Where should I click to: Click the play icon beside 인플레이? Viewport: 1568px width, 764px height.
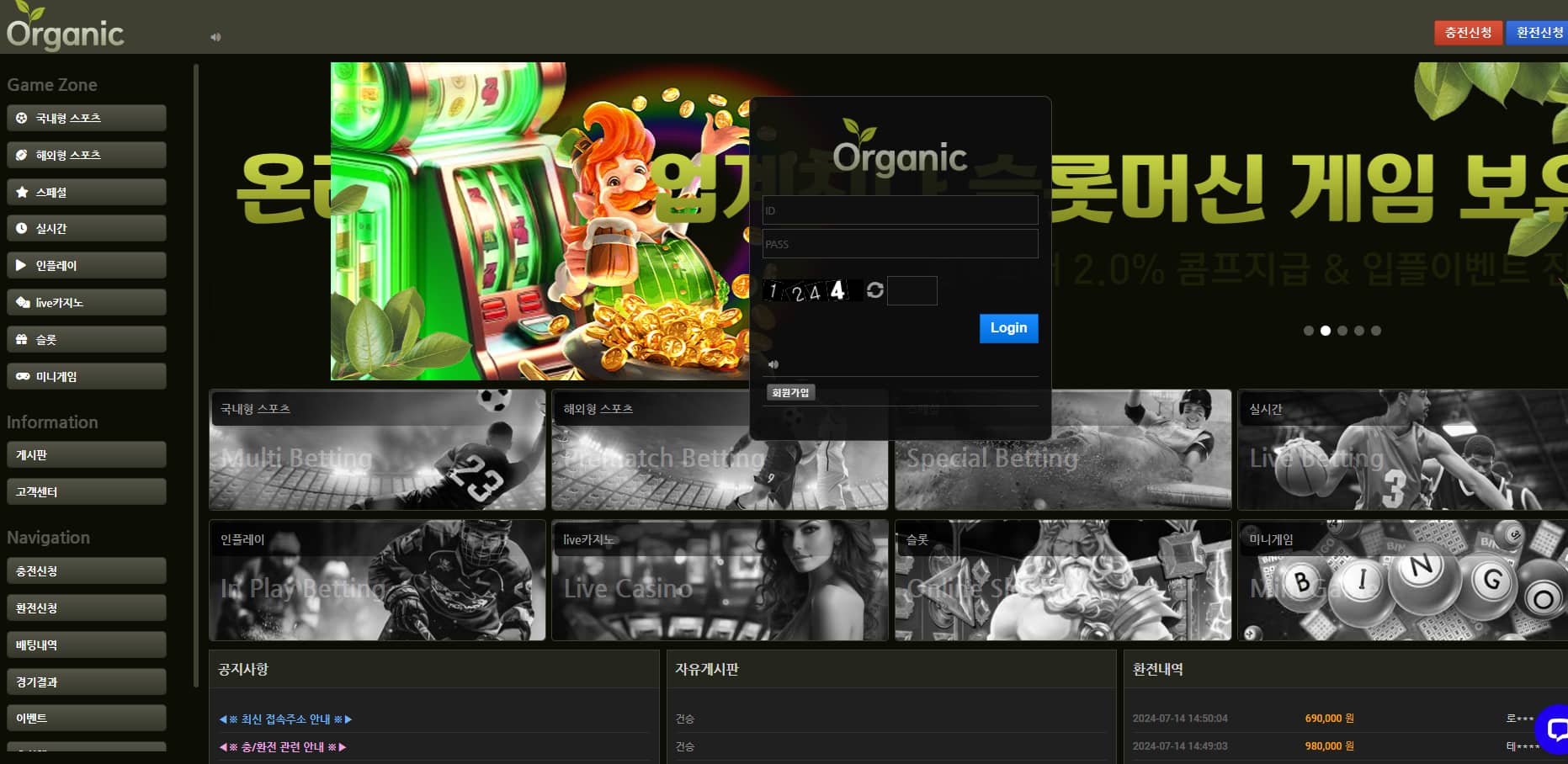(x=22, y=265)
